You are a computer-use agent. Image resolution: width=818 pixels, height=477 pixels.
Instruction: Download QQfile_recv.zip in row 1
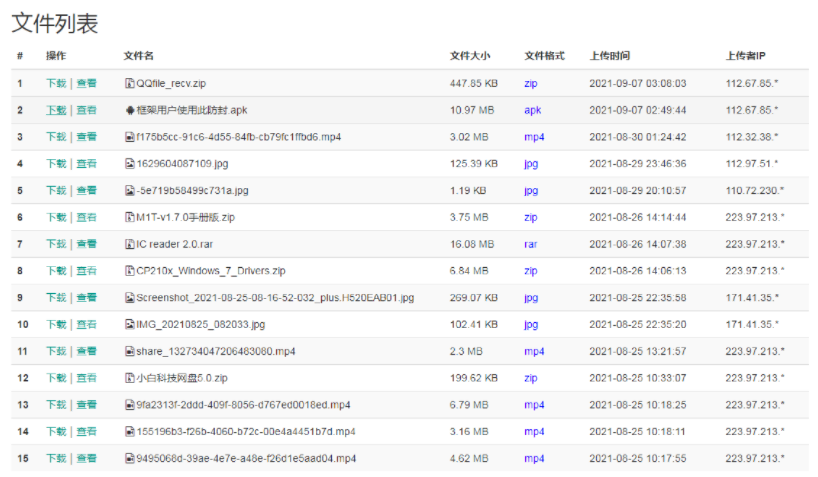tap(56, 83)
